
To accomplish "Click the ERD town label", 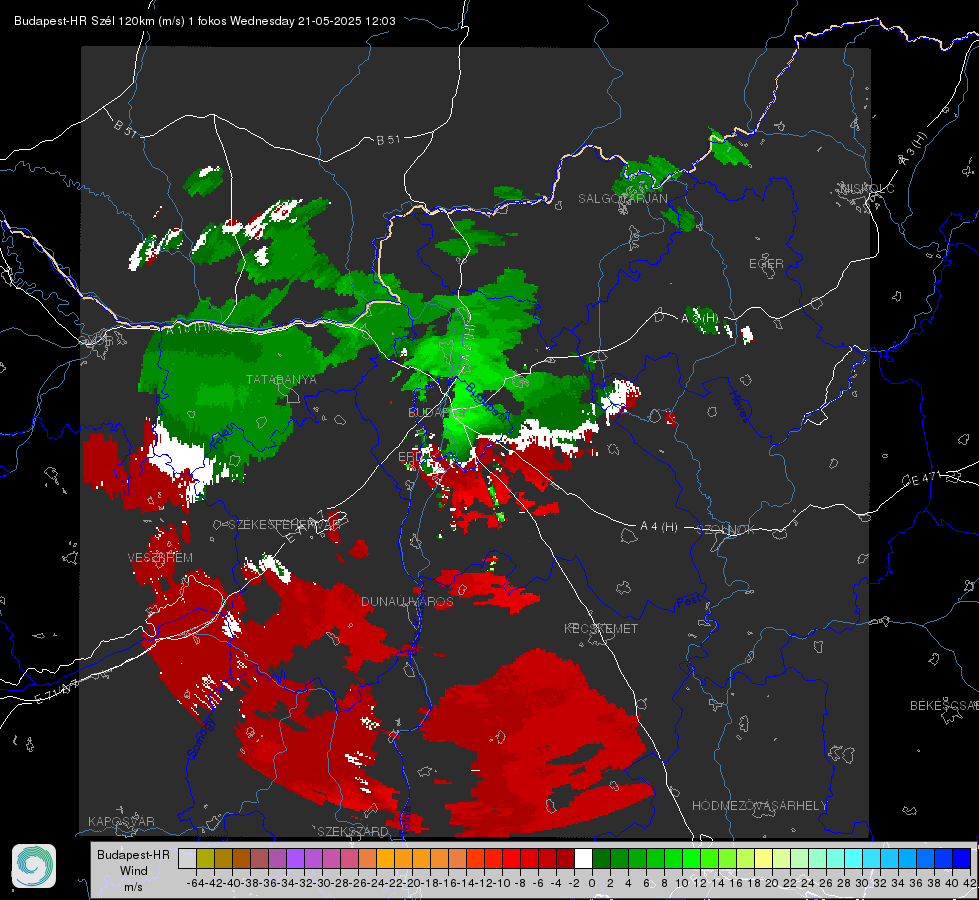I will (409, 457).
